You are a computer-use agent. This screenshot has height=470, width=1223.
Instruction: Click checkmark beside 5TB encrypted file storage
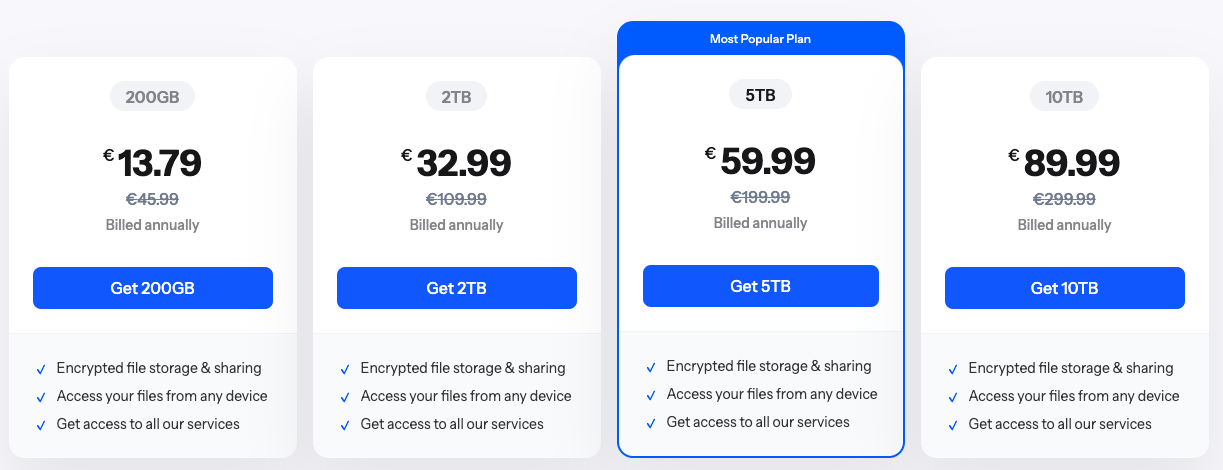[650, 367]
